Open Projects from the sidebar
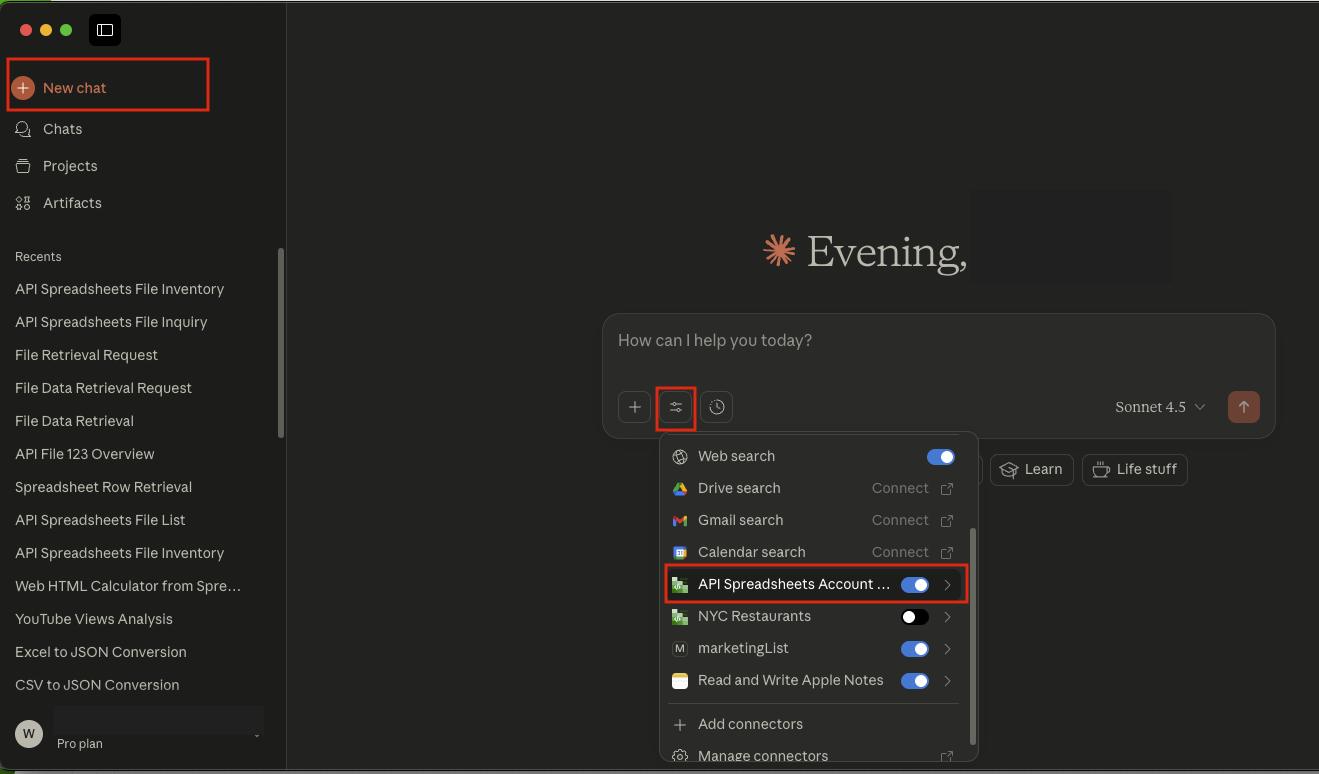1319x774 pixels. coord(70,166)
